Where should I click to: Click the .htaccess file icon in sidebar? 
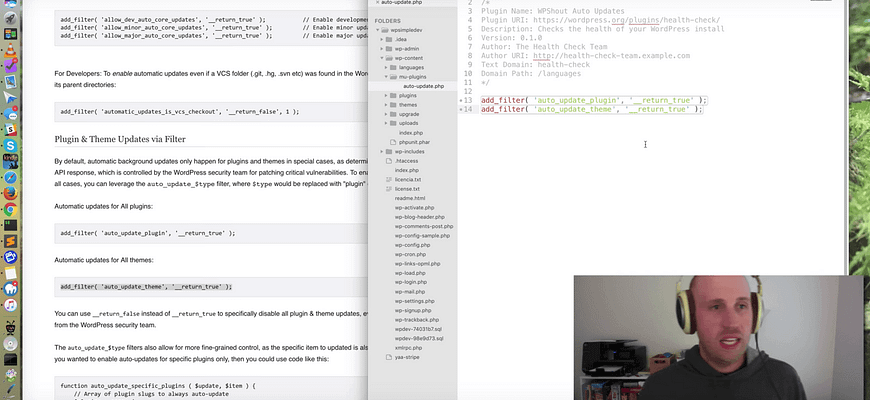tap(389, 161)
